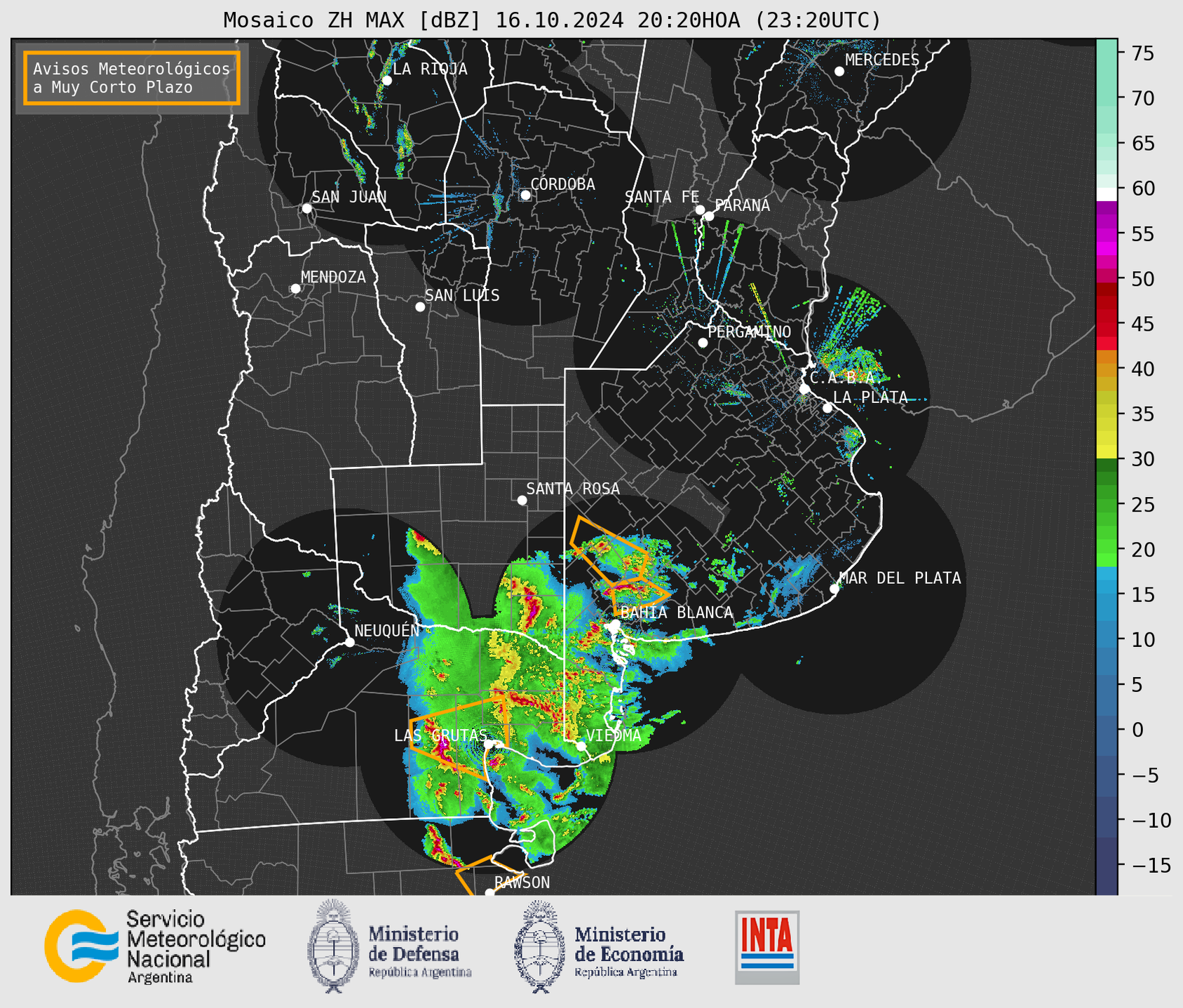The width and height of the screenshot is (1183, 1008).
Task: Click the CÓRDOBA city label
Action: coord(562,184)
